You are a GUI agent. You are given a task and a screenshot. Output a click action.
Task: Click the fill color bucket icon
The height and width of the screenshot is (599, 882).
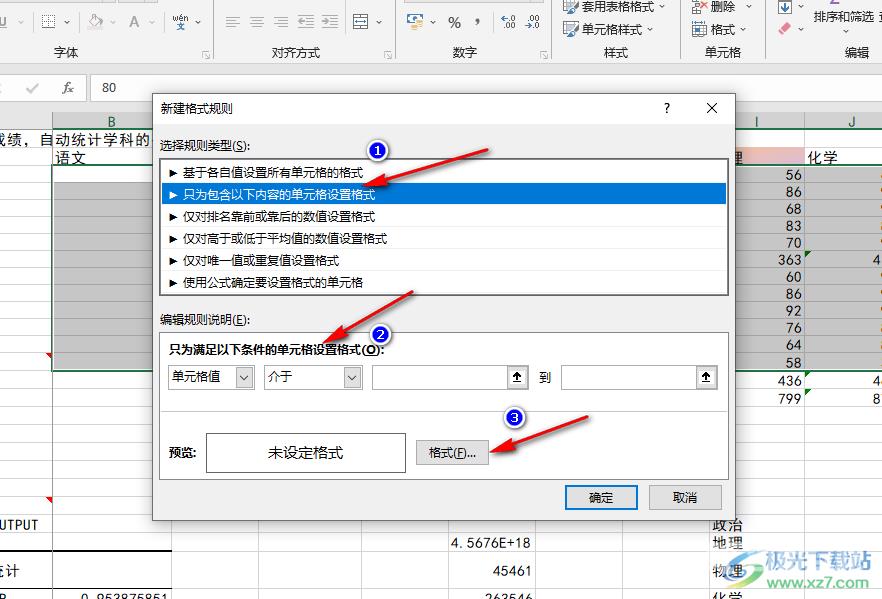pos(95,22)
